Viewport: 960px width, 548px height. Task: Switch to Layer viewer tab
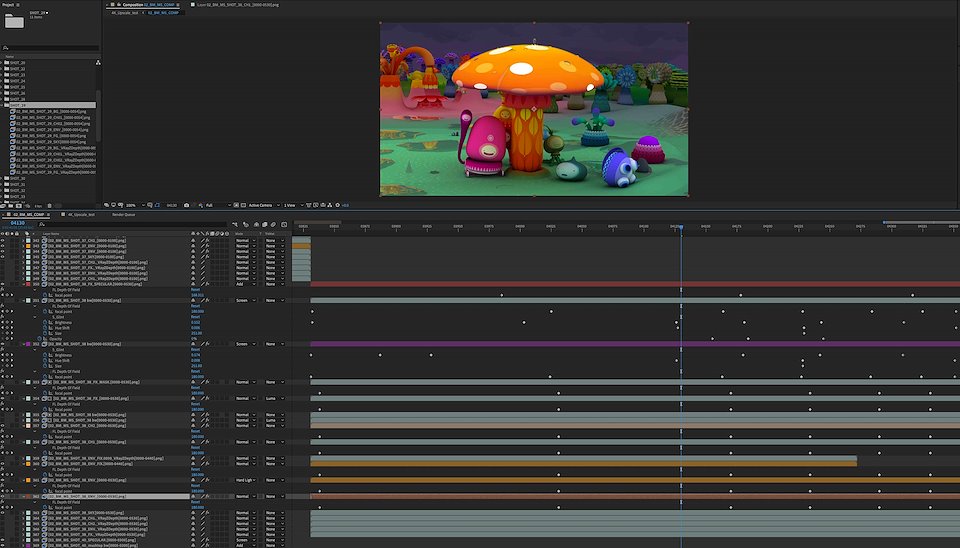click(238, 4)
